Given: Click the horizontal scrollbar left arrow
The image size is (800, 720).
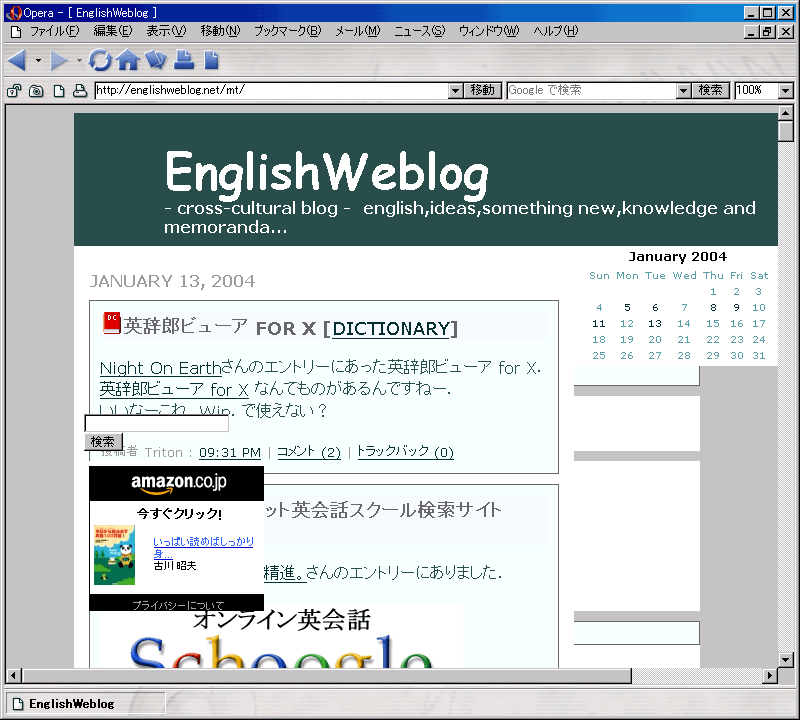Looking at the screenshot, I should (13, 676).
